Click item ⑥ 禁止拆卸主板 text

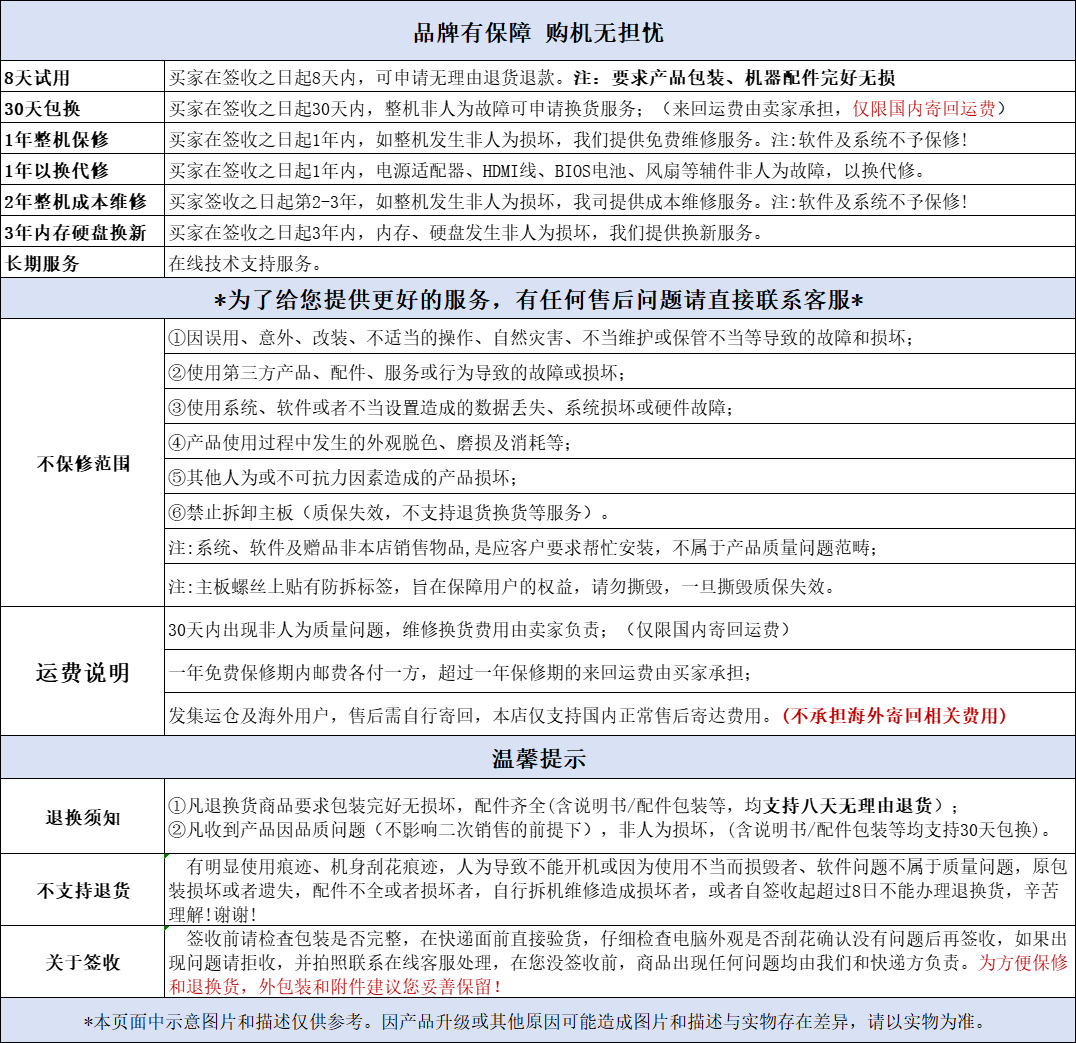click(389, 512)
